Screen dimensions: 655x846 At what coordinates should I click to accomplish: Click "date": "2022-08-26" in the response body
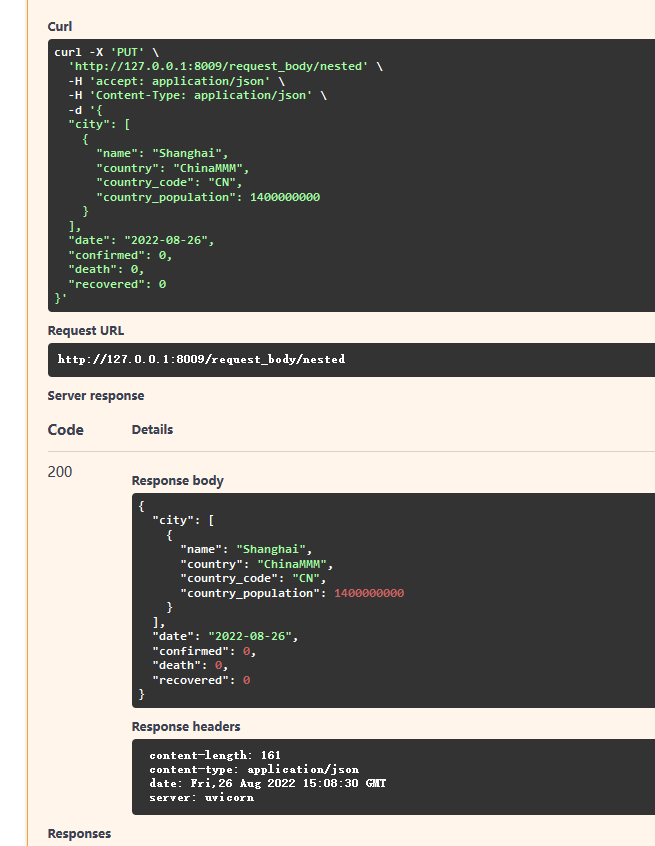pos(225,637)
